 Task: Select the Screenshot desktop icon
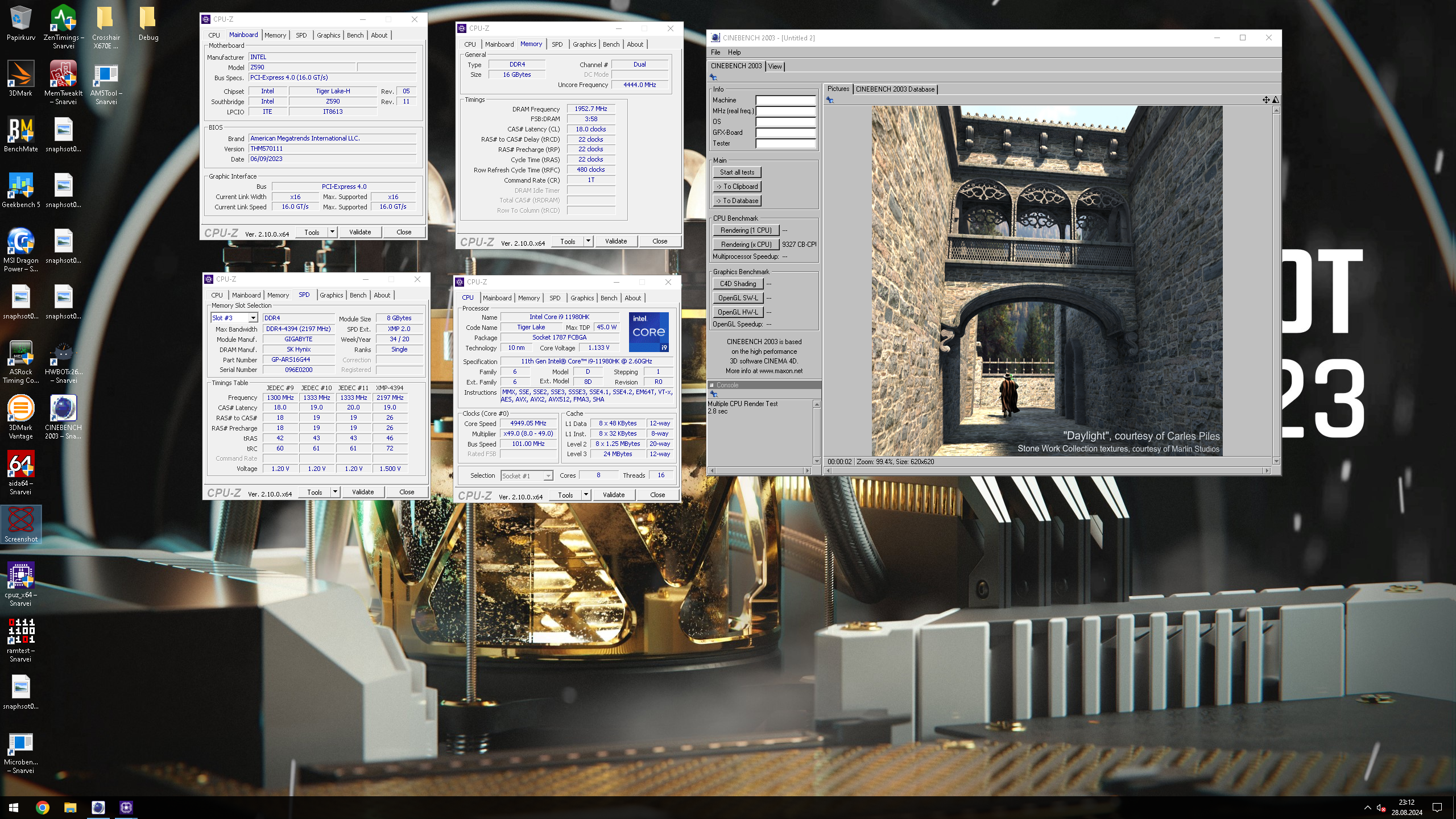[x=21, y=524]
